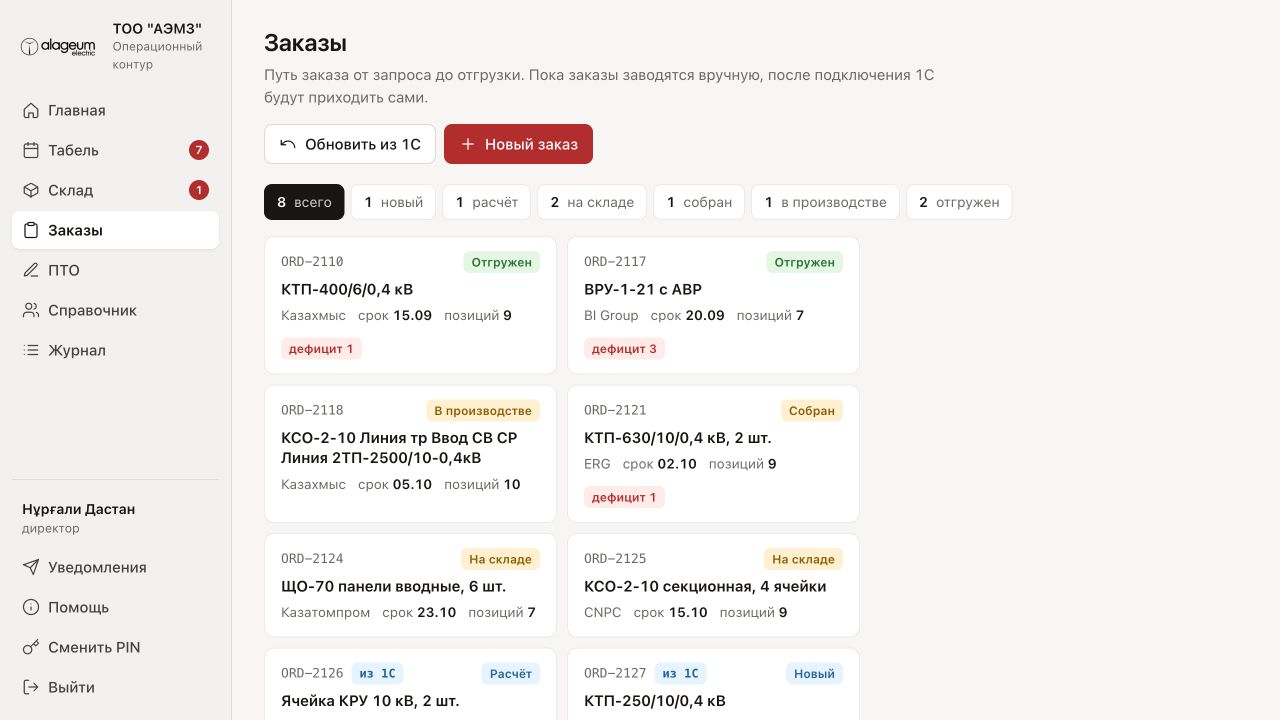
Task: Click the refresh arrow in Обновить из 1С
Action: point(288,144)
